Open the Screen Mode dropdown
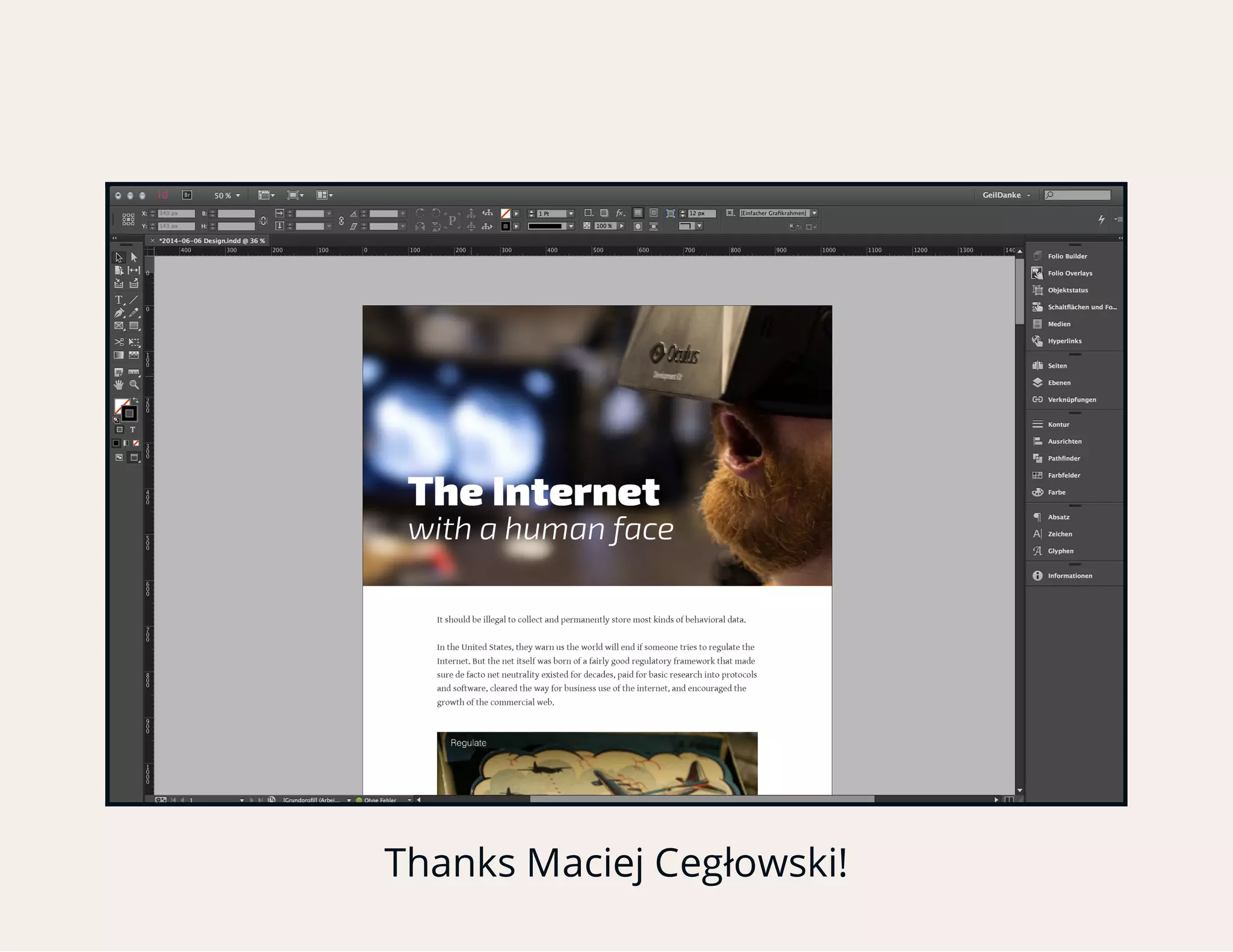Image resolution: width=1233 pixels, height=952 pixels. click(x=295, y=195)
